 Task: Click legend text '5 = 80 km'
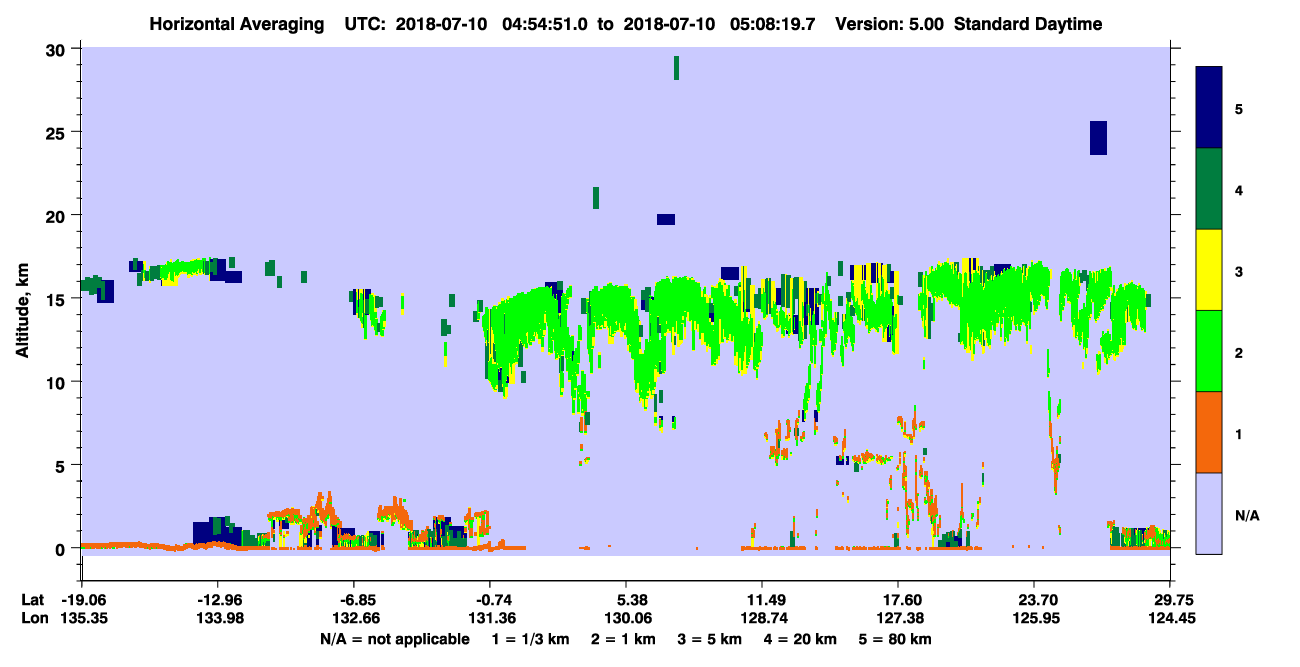(x=895, y=639)
